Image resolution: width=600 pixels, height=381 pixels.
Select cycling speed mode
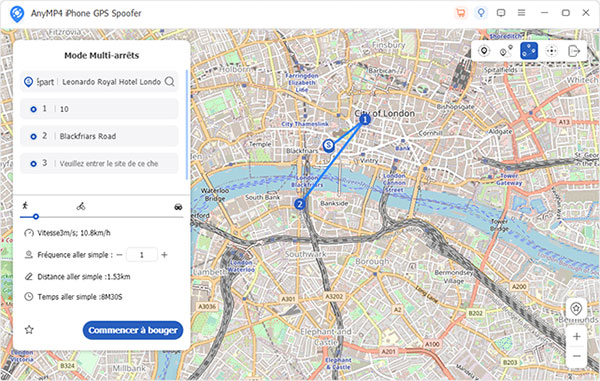coord(81,207)
